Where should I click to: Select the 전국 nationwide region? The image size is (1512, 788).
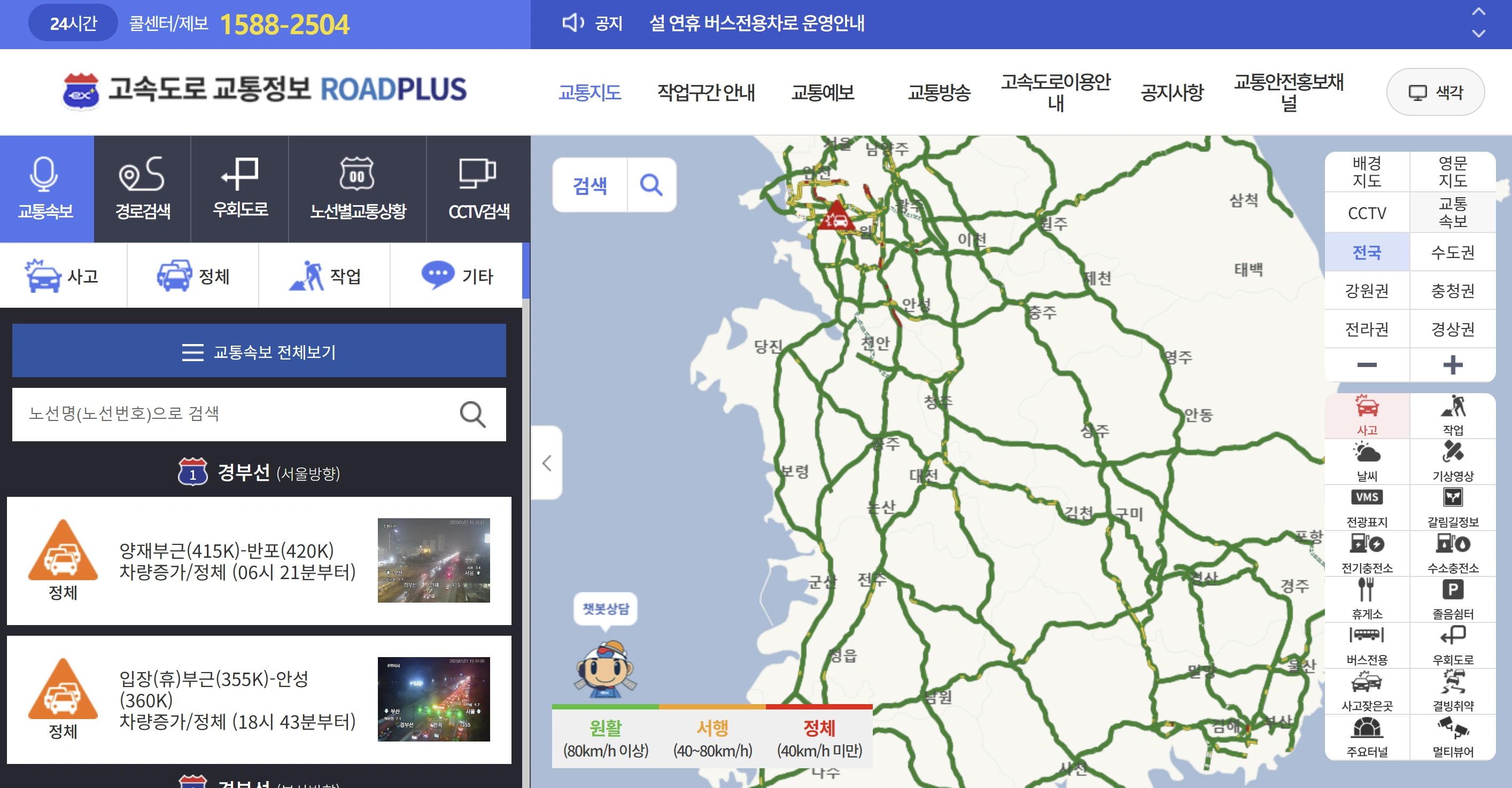pyautogui.click(x=1367, y=252)
